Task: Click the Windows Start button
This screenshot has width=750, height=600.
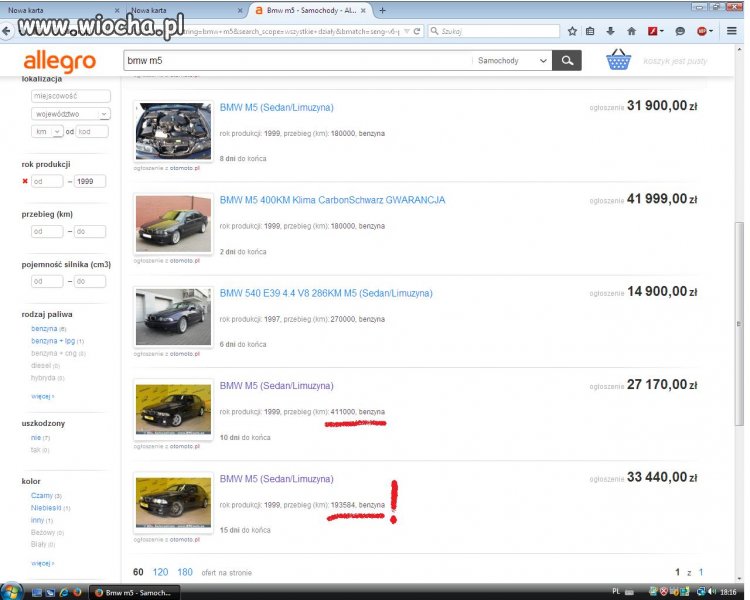Action: point(11,592)
